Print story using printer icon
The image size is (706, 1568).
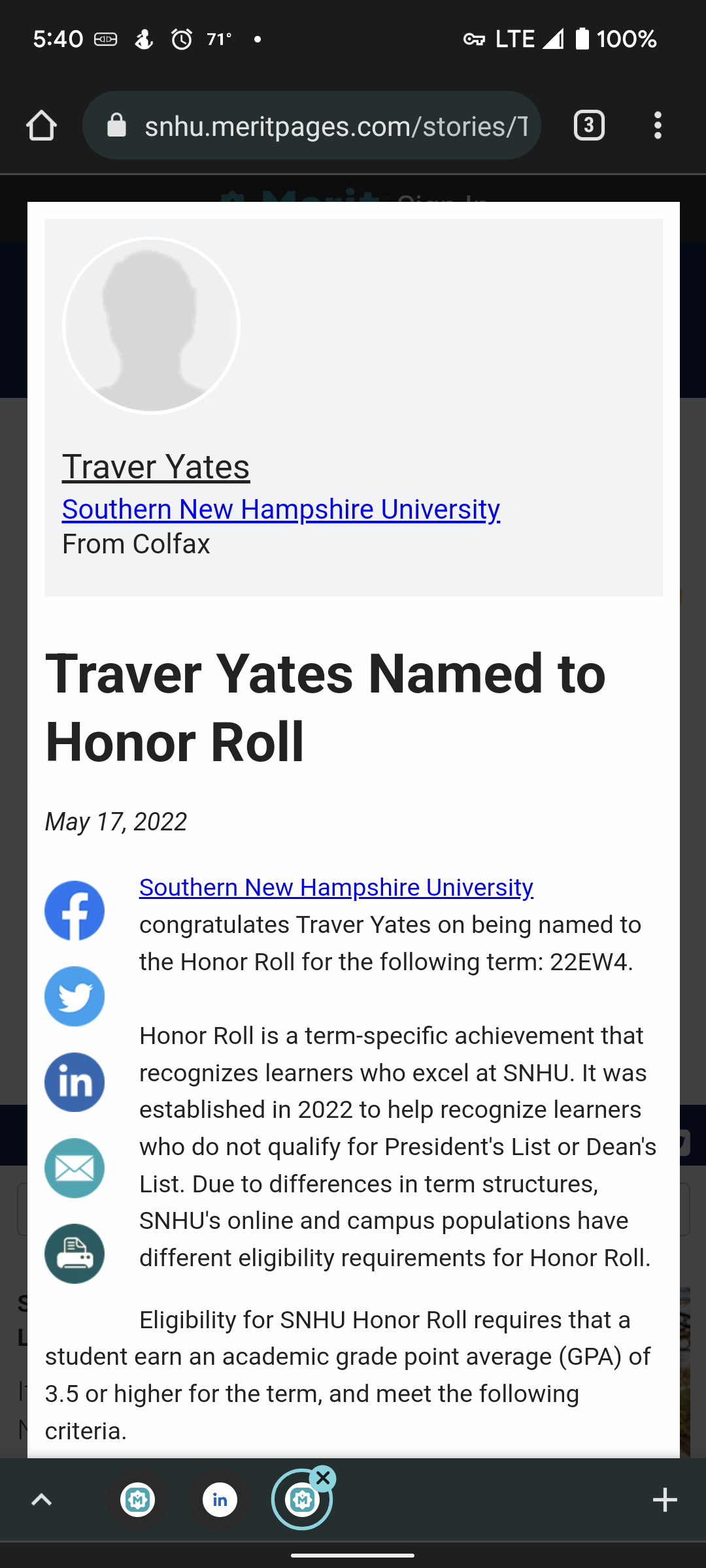click(75, 1254)
